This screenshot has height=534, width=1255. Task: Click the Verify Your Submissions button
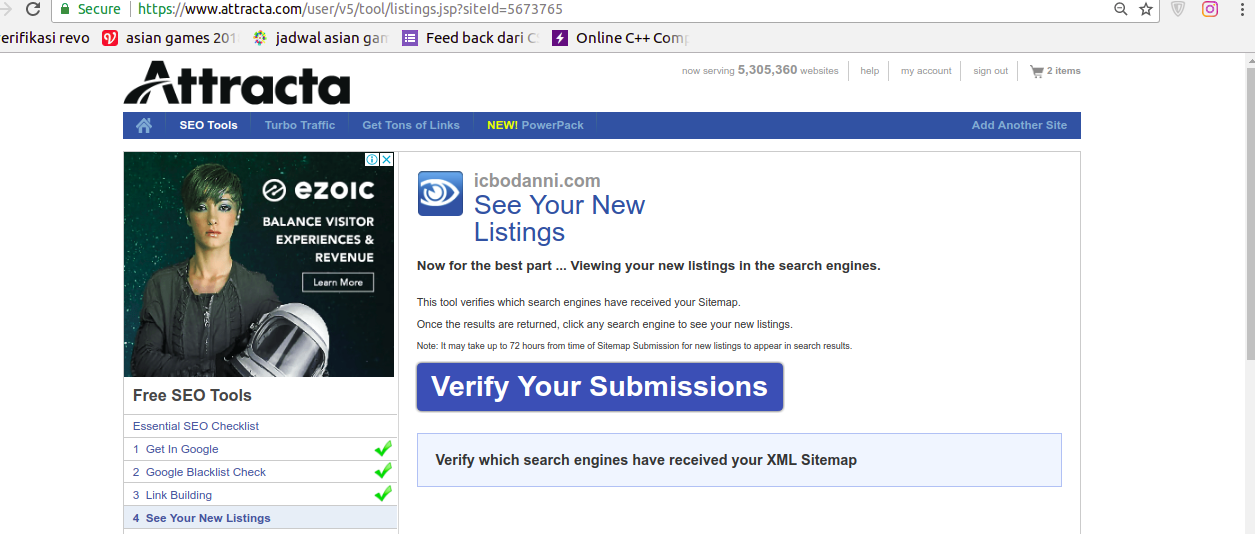point(600,387)
